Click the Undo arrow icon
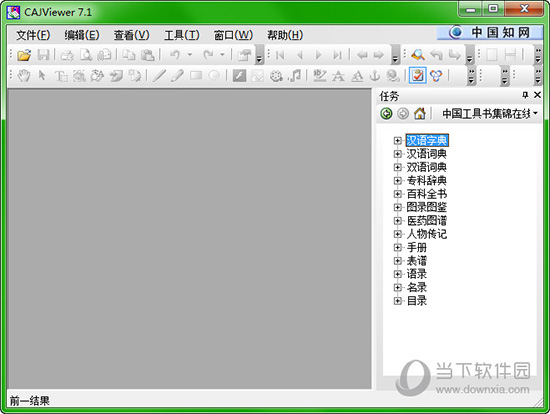550x414 pixels. [175, 55]
